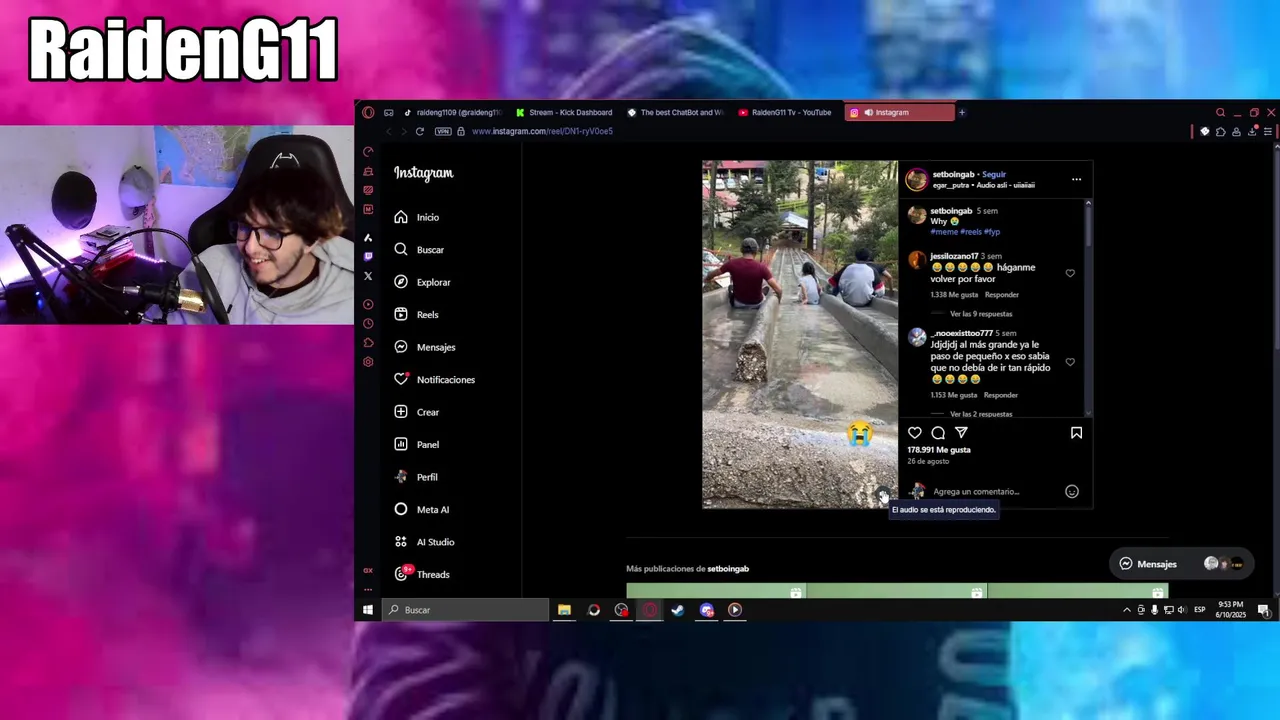Open the X icon in browser sidebar

[368, 276]
